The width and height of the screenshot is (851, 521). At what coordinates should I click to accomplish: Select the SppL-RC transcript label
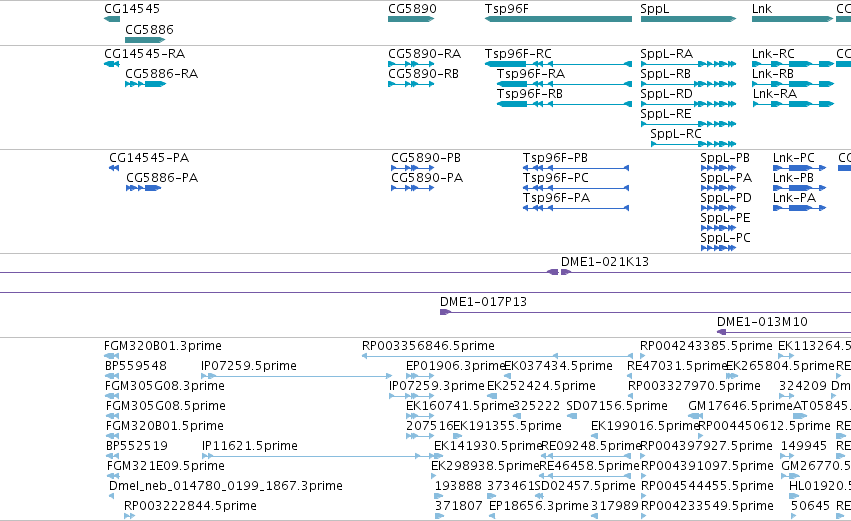click(676, 134)
